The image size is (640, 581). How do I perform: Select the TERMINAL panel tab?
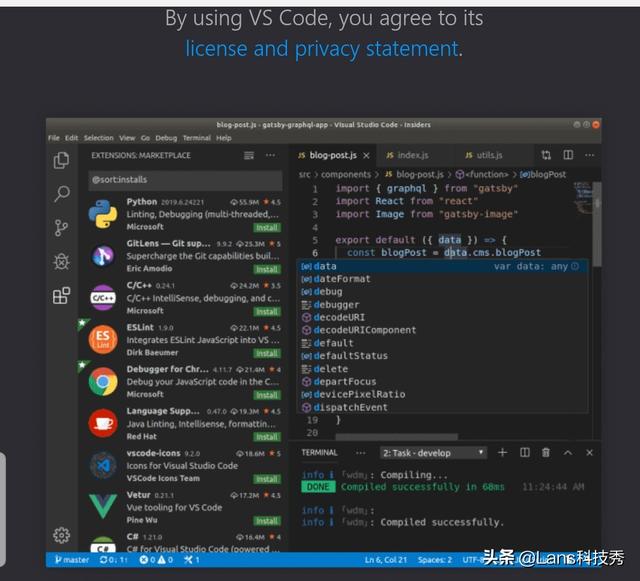click(x=319, y=452)
